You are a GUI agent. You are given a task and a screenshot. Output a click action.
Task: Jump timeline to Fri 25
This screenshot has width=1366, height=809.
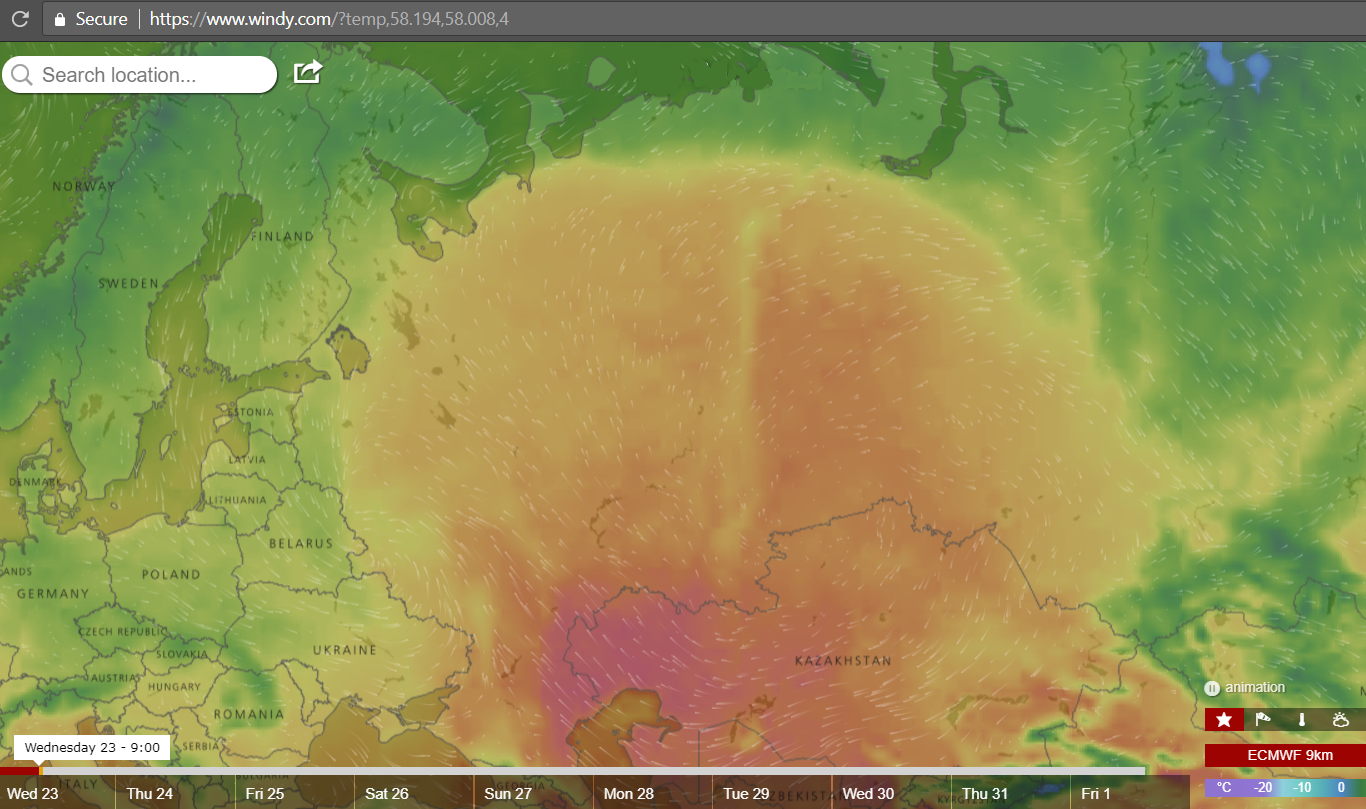pyautogui.click(x=265, y=794)
